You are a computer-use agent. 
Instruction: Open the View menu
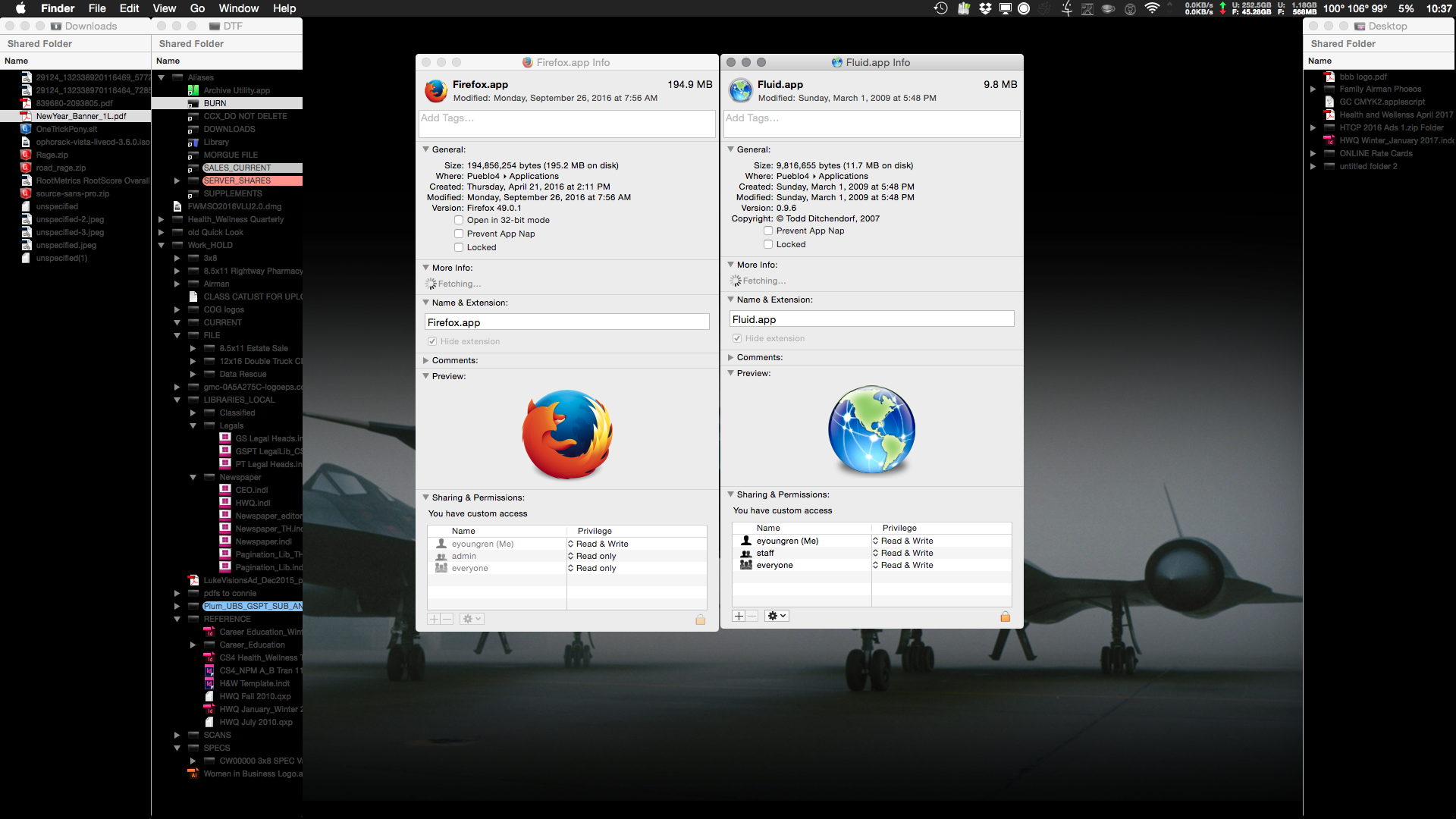(x=165, y=8)
